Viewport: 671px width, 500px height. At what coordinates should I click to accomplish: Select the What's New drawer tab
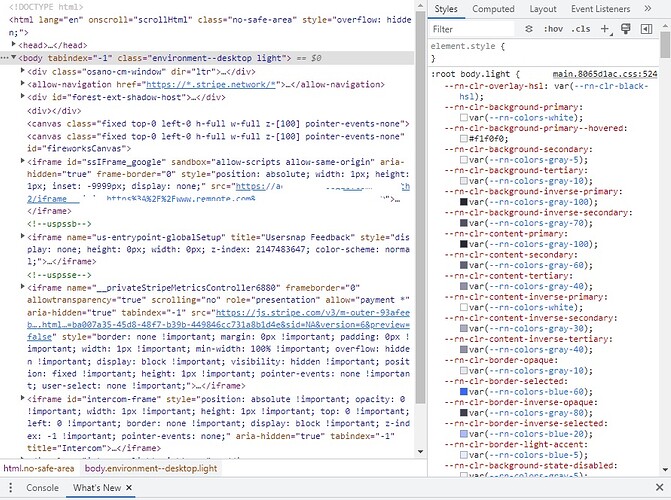[x=97, y=488]
